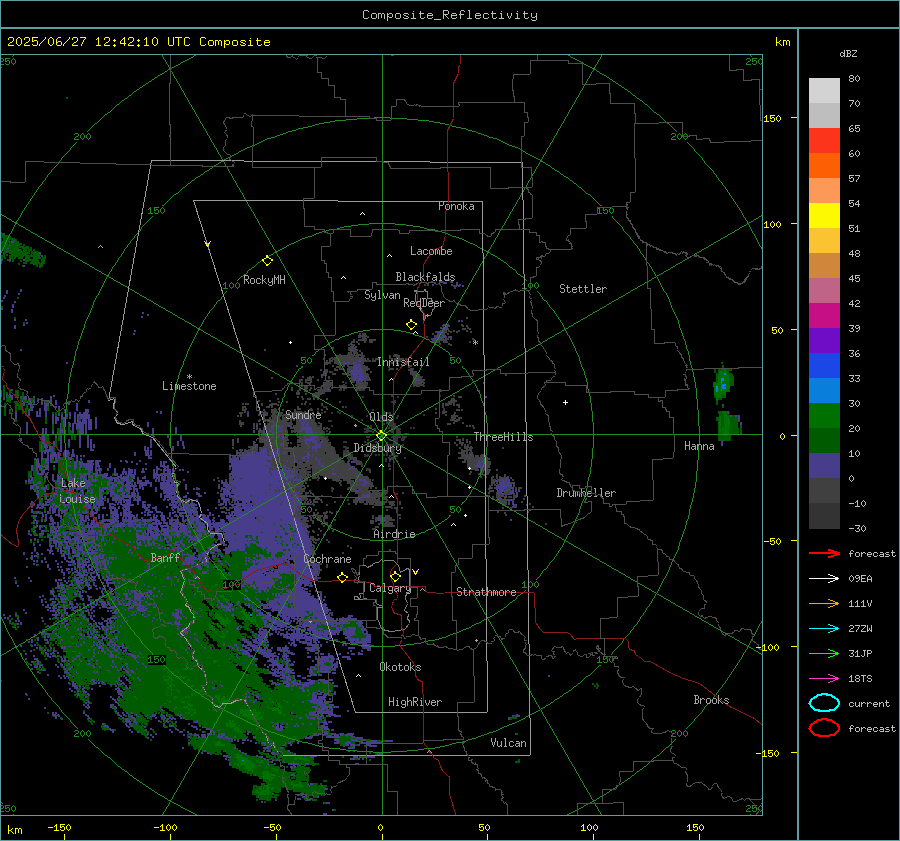Select the orange 57–60 dBZ swatch
This screenshot has height=841, width=900.
pos(824,165)
